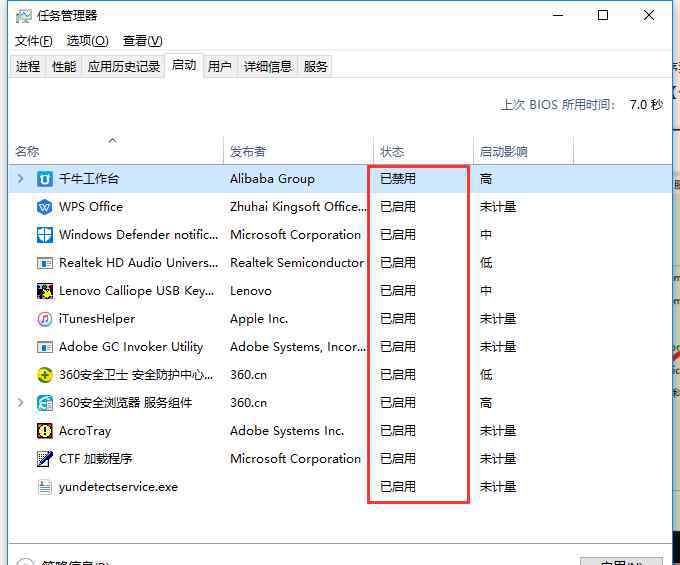Viewport: 680px width, 565px height.
Task: Switch to the 应用历史记录 tab
Action: pyautogui.click(x=124, y=66)
